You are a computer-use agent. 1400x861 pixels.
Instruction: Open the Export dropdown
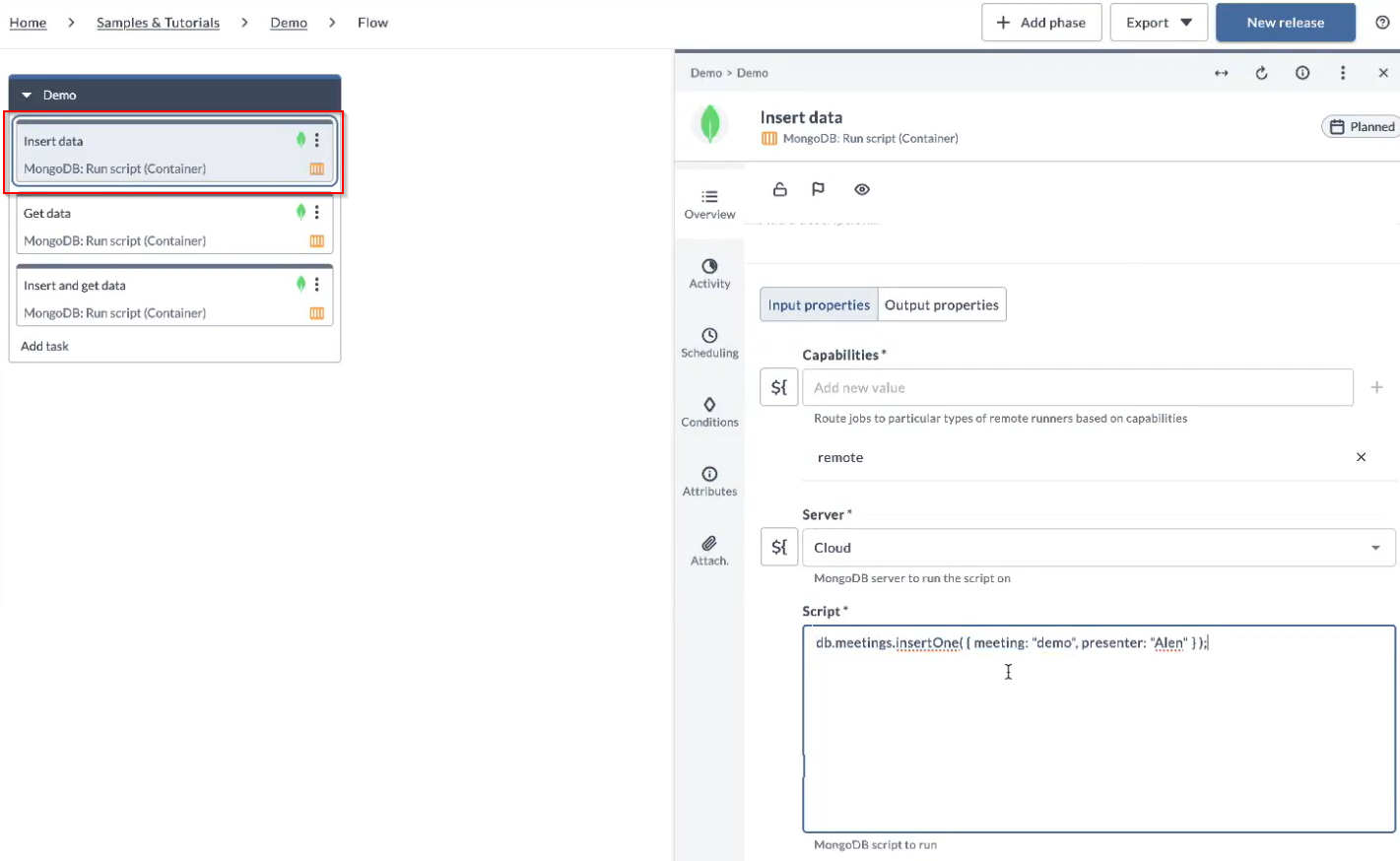[x=1159, y=22]
